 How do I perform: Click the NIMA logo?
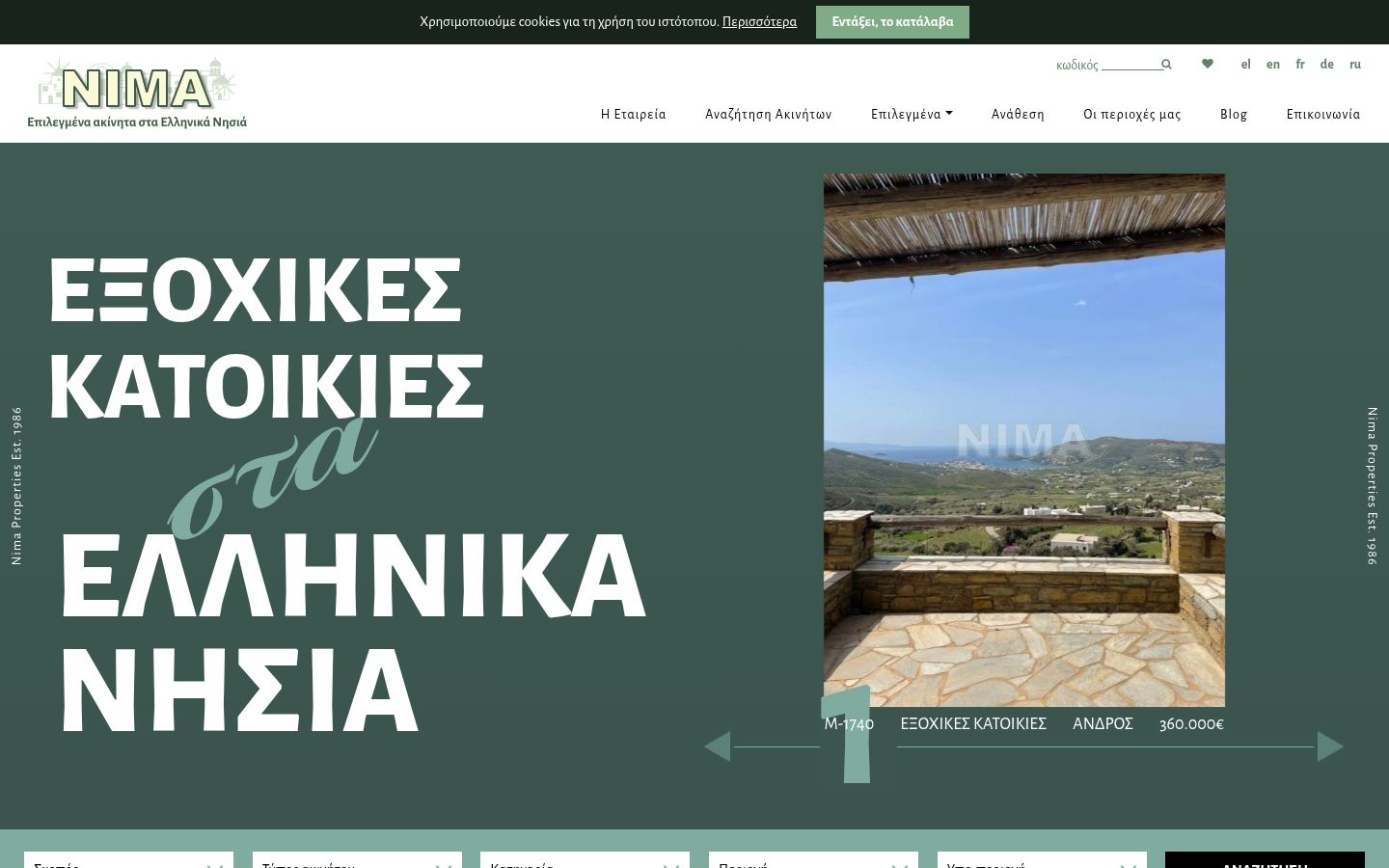[x=137, y=84]
